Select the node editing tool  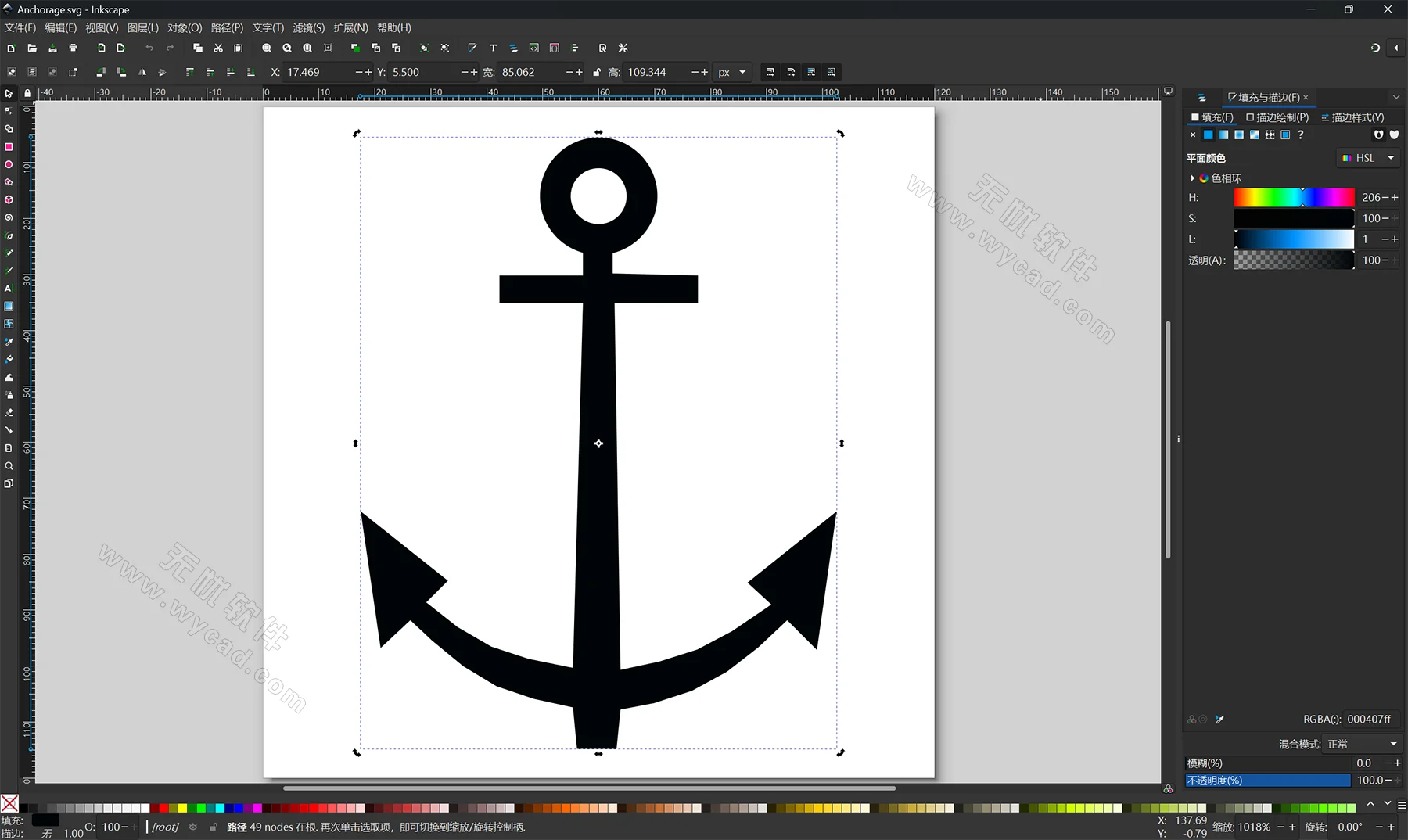[9, 110]
